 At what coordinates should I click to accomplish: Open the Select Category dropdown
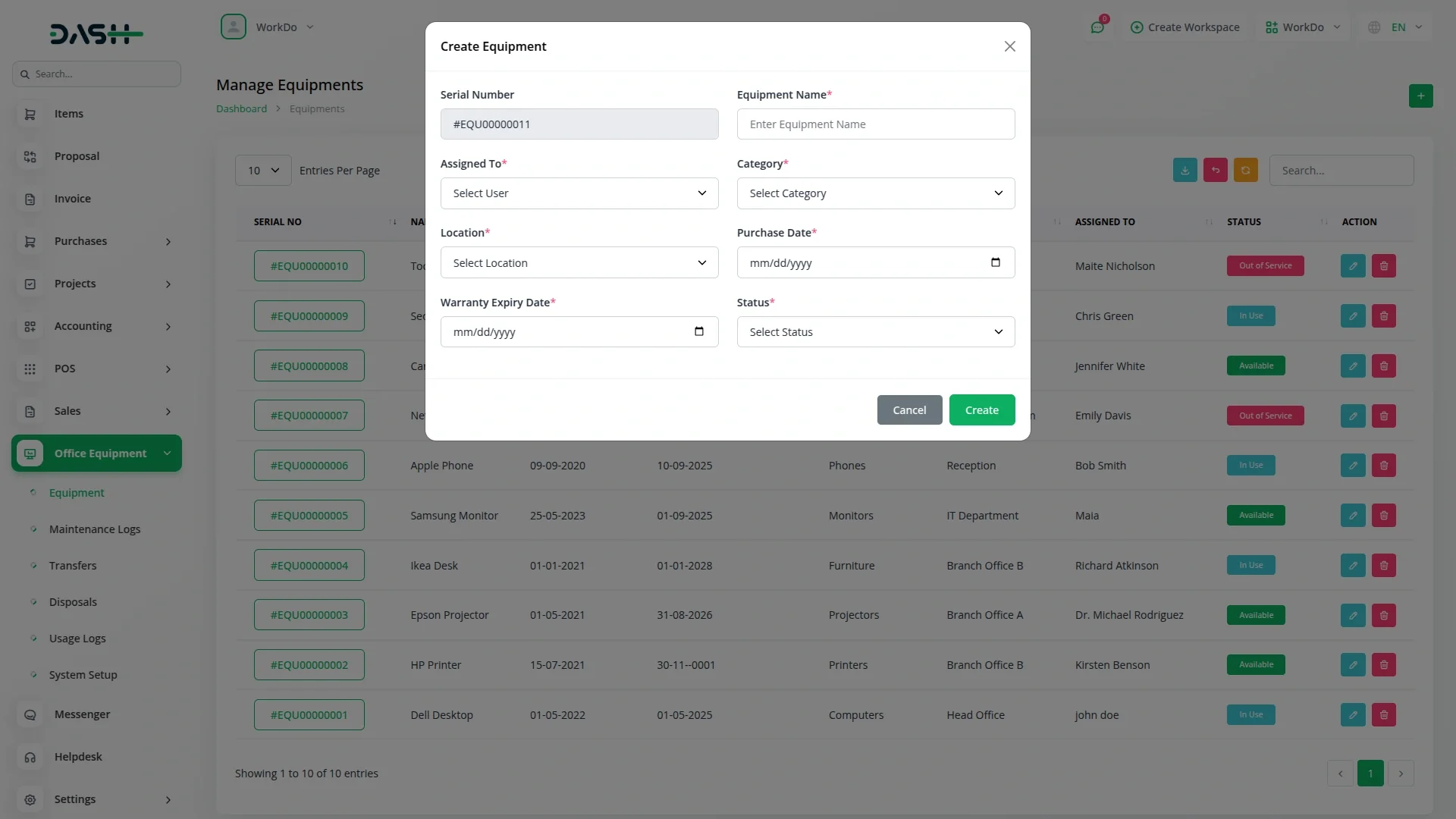pos(875,193)
